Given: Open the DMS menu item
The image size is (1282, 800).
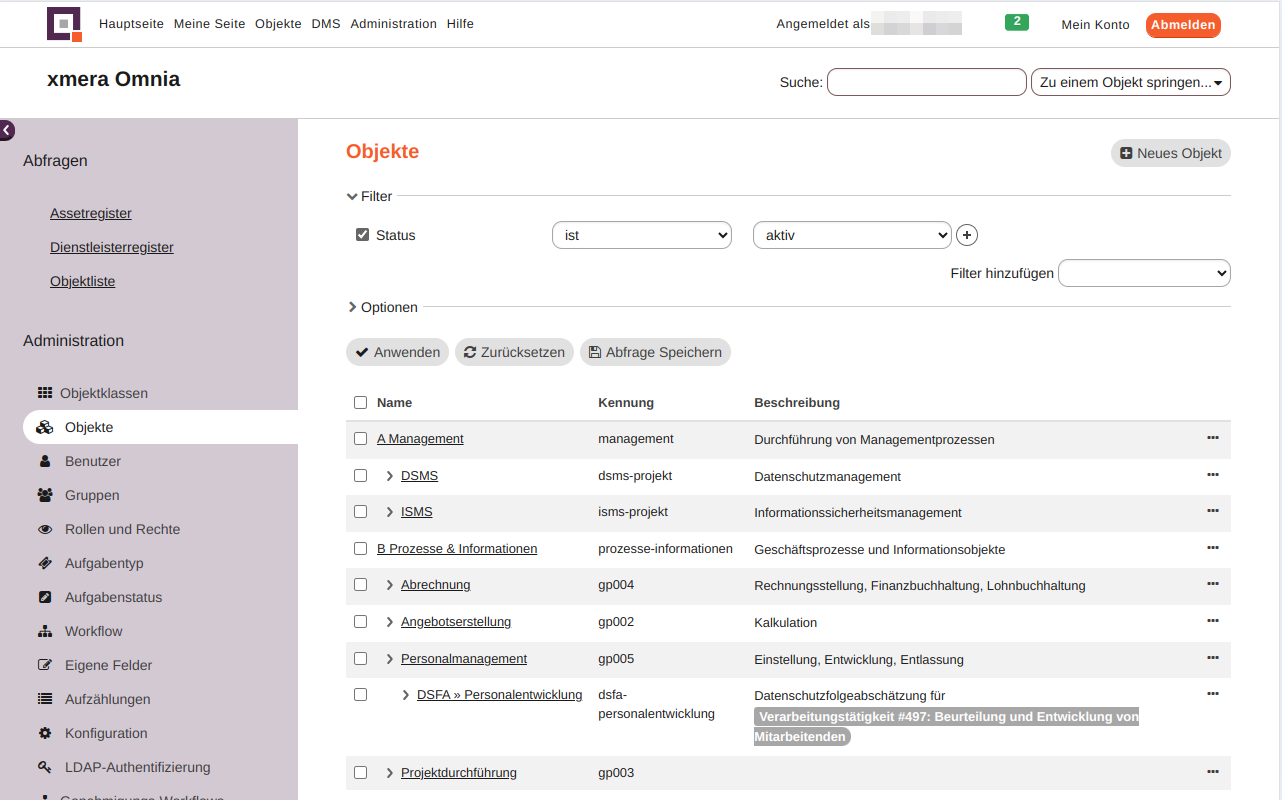Looking at the screenshot, I should [x=325, y=24].
